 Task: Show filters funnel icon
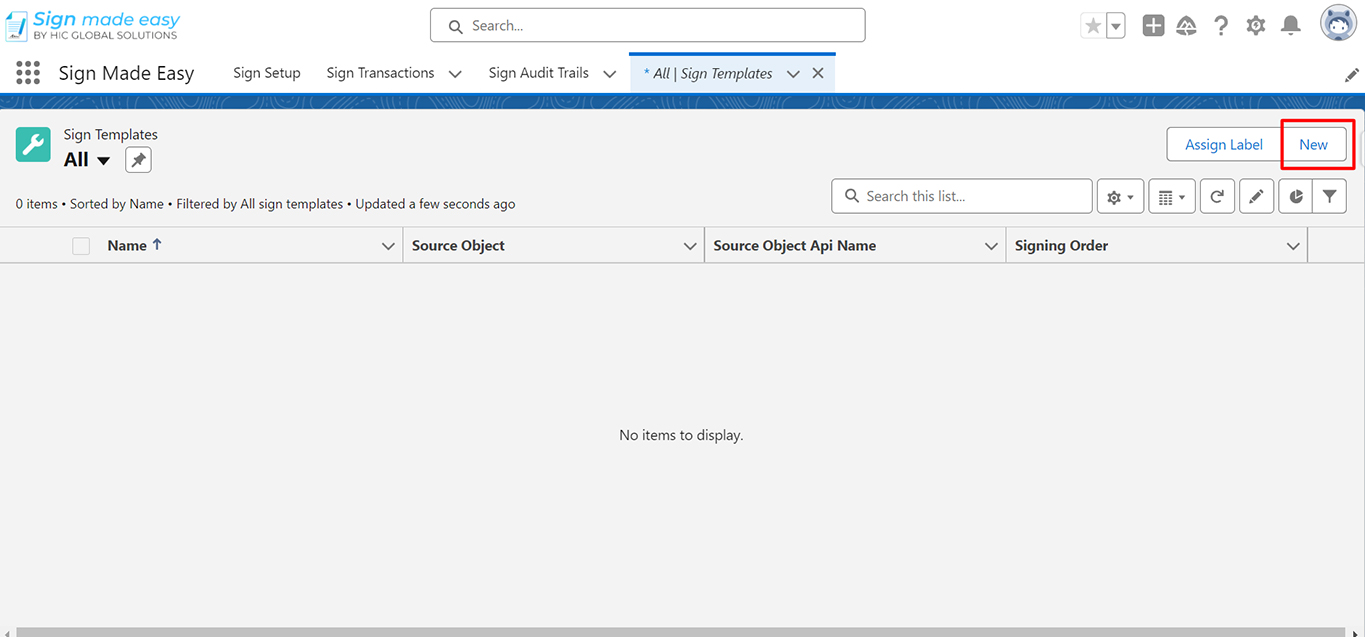(x=1329, y=197)
